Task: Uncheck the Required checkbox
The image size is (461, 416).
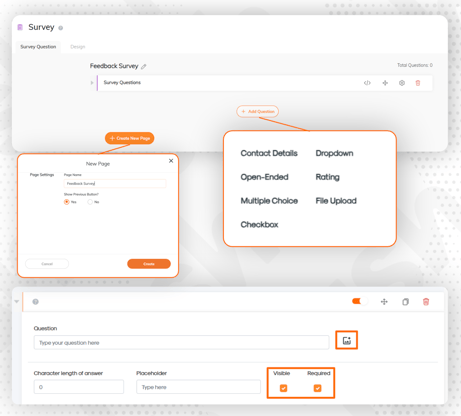Action: [x=317, y=388]
